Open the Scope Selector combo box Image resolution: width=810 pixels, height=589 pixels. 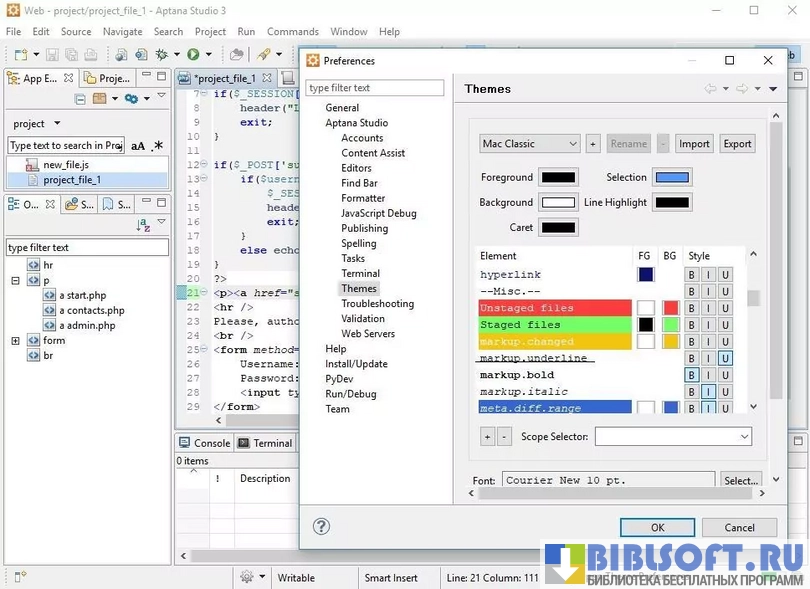pos(673,437)
